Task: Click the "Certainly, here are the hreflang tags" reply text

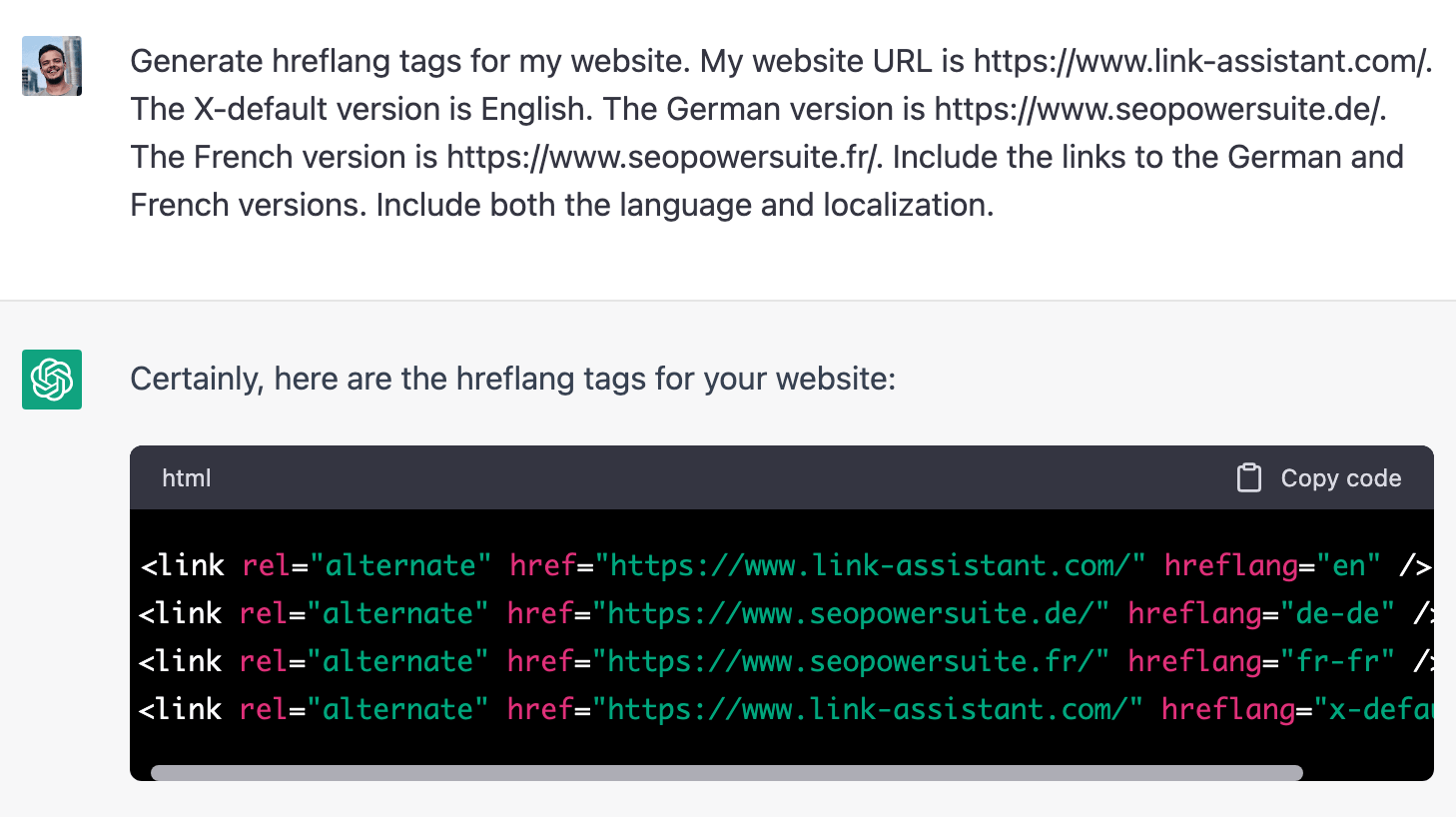Action: pos(512,379)
